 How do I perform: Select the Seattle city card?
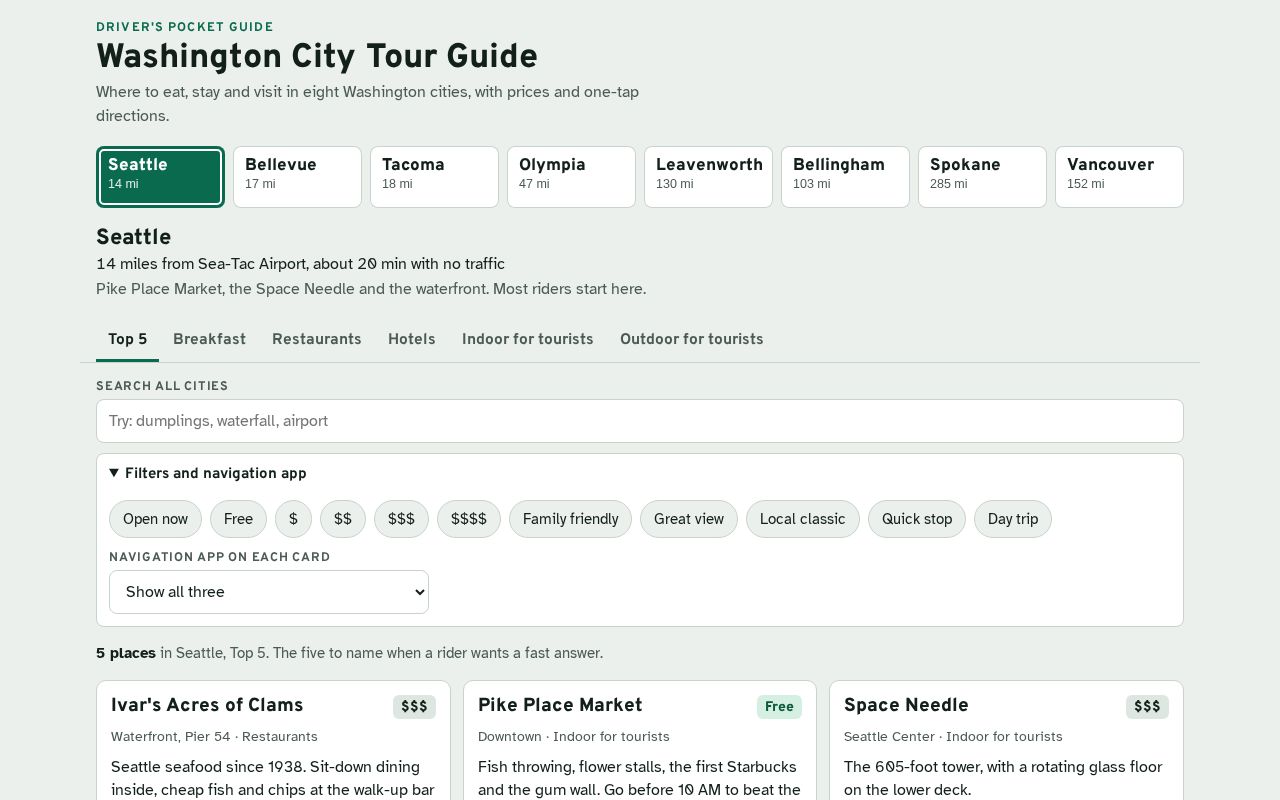point(160,177)
